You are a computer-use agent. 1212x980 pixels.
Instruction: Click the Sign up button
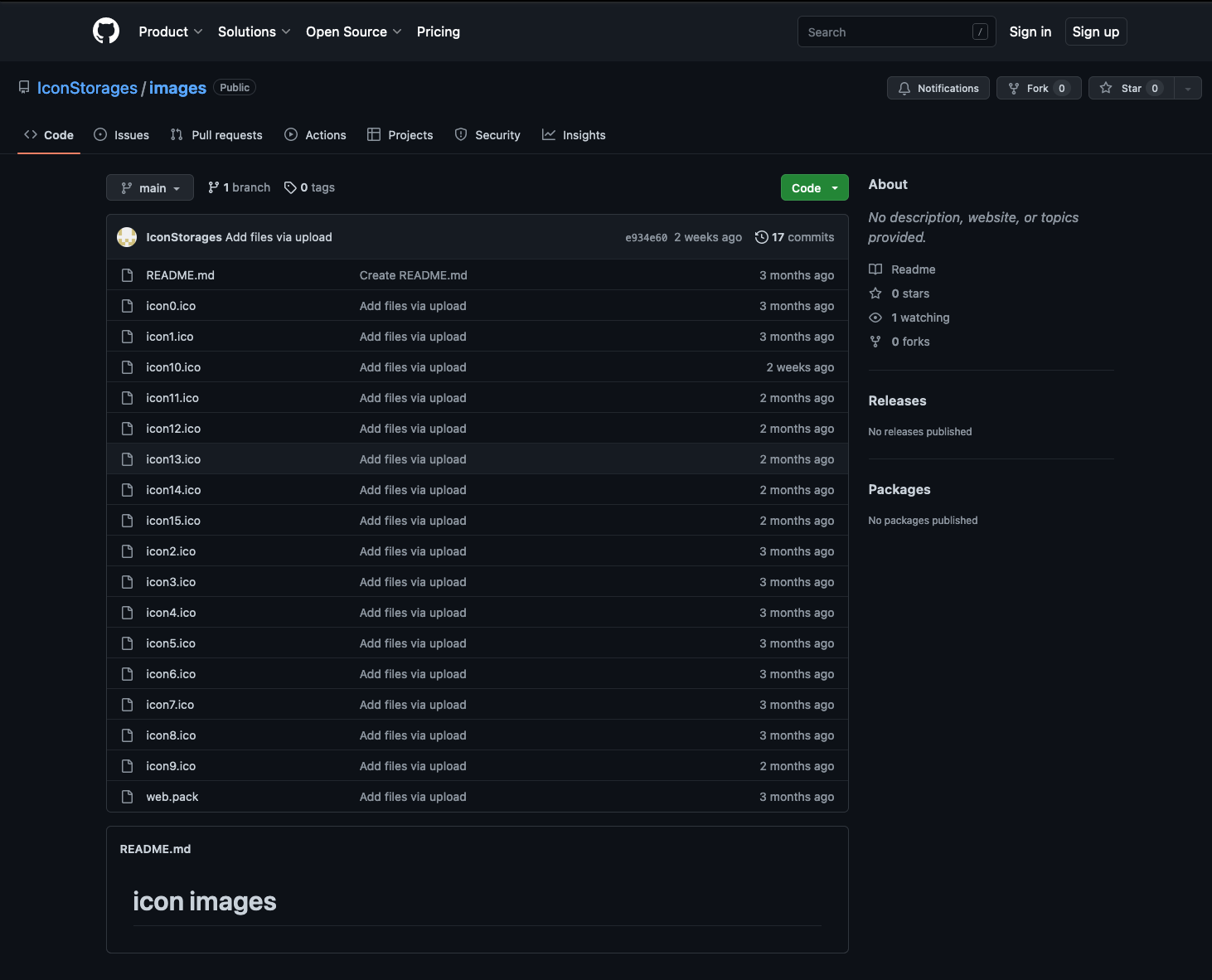pyautogui.click(x=1095, y=32)
